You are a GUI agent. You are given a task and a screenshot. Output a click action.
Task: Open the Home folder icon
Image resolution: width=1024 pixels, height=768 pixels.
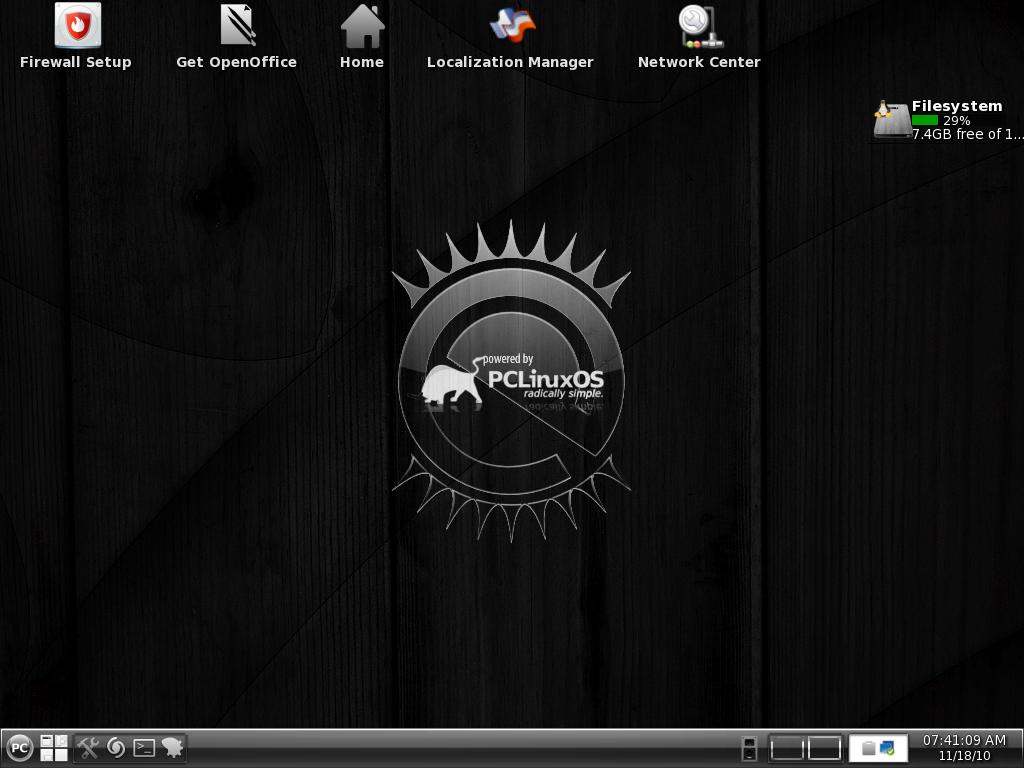click(362, 27)
